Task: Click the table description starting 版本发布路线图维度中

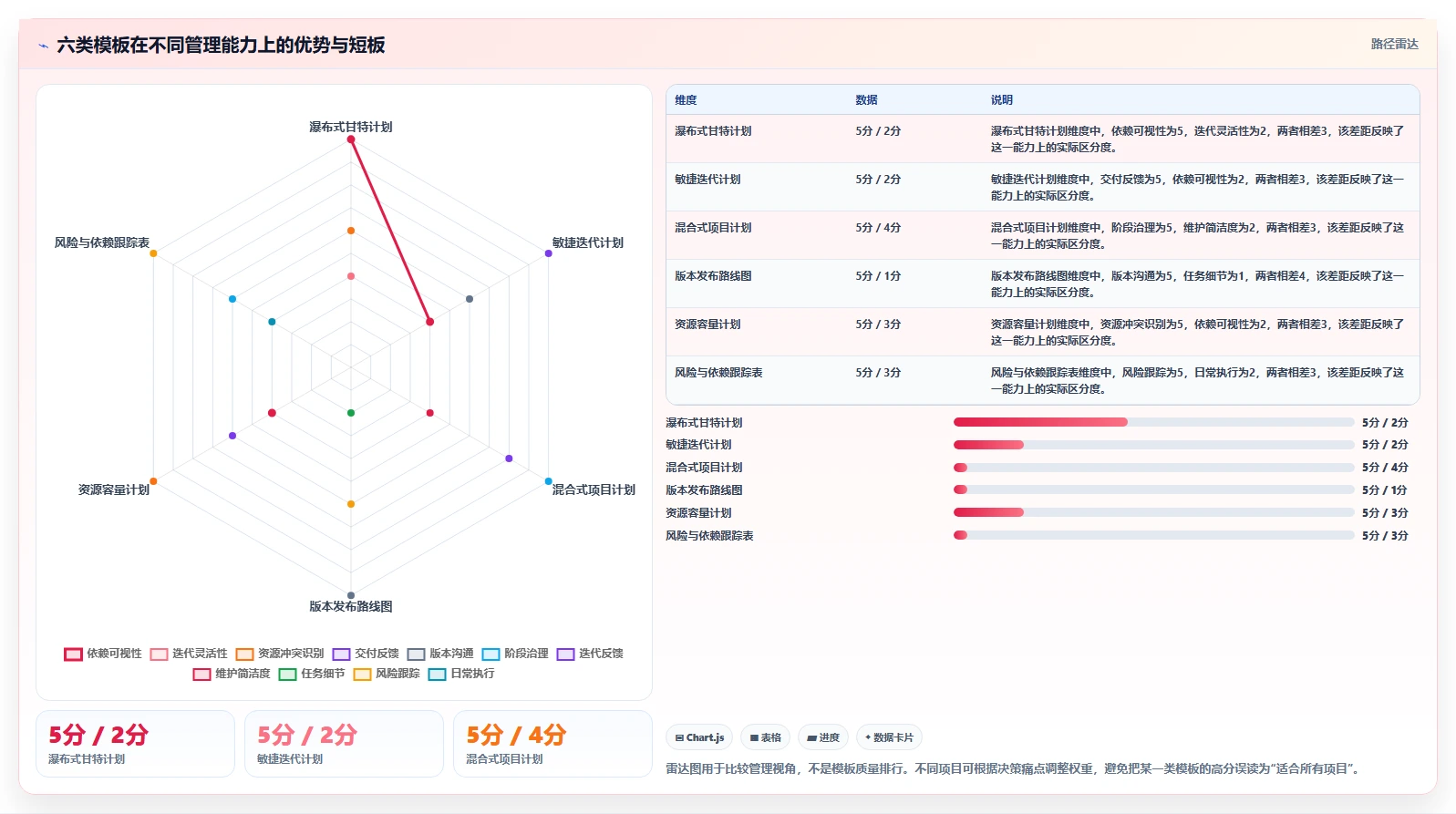Action: click(1197, 284)
